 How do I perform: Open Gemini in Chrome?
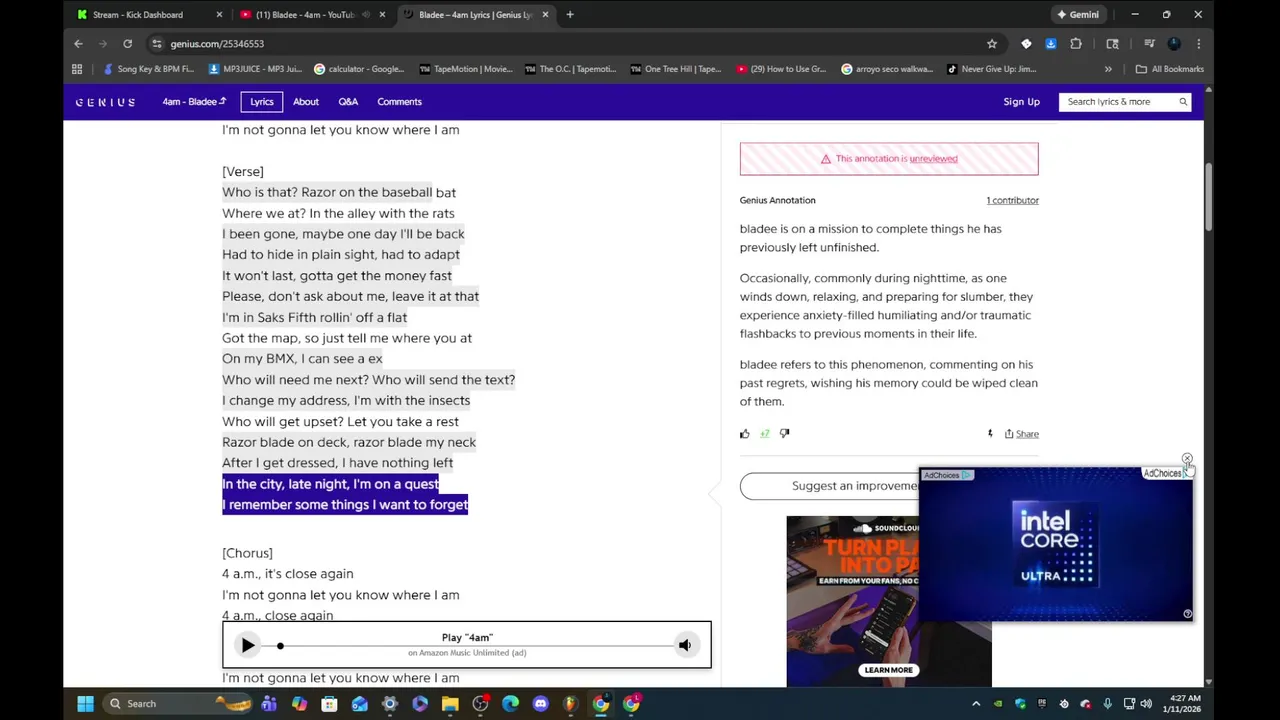(x=1078, y=15)
